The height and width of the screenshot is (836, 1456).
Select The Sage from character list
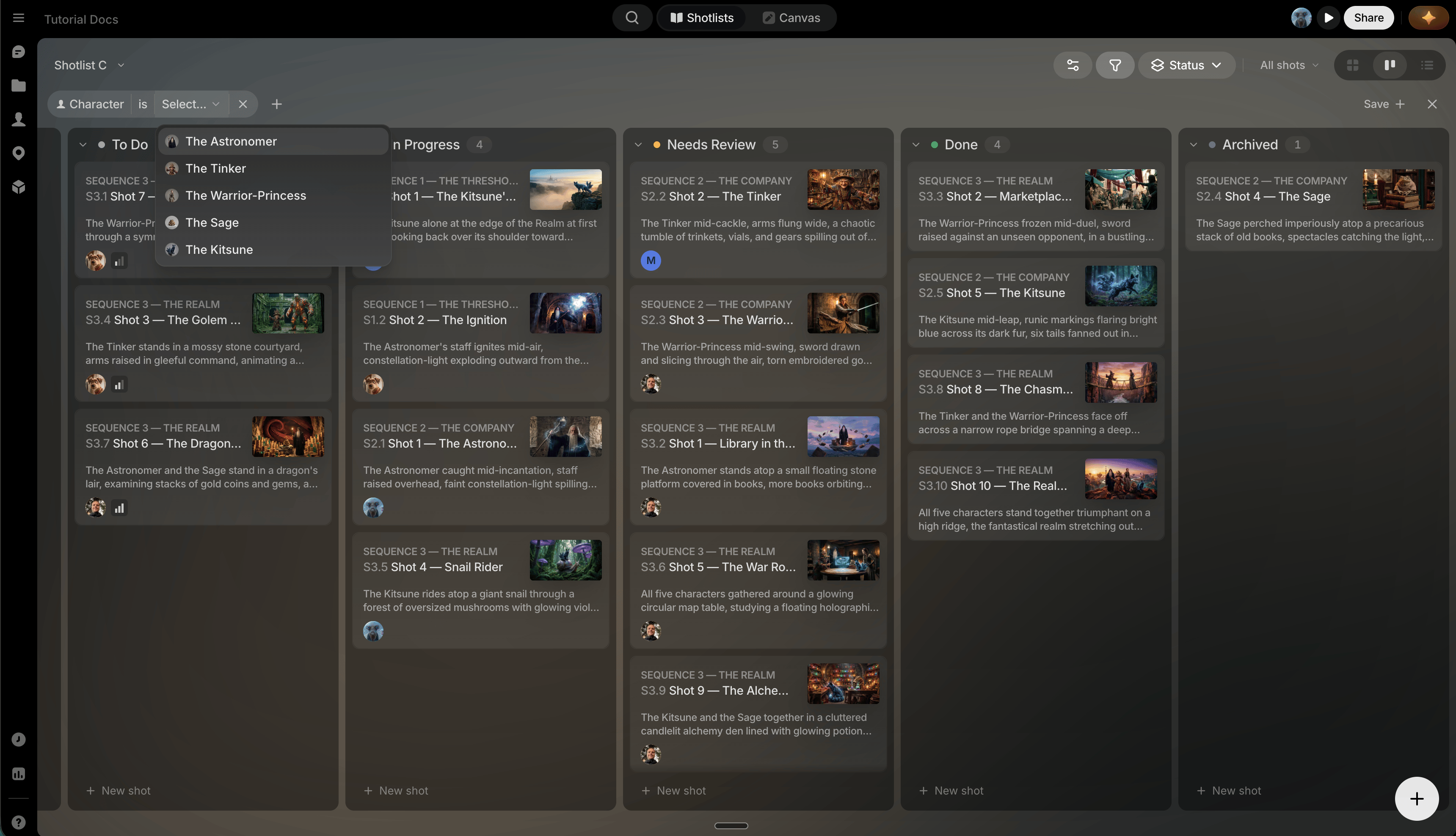click(x=273, y=223)
